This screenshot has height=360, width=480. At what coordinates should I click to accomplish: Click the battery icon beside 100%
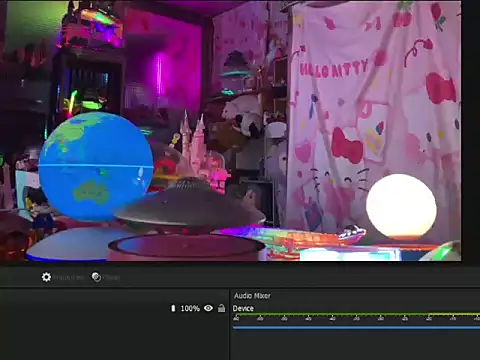[x=173, y=308]
